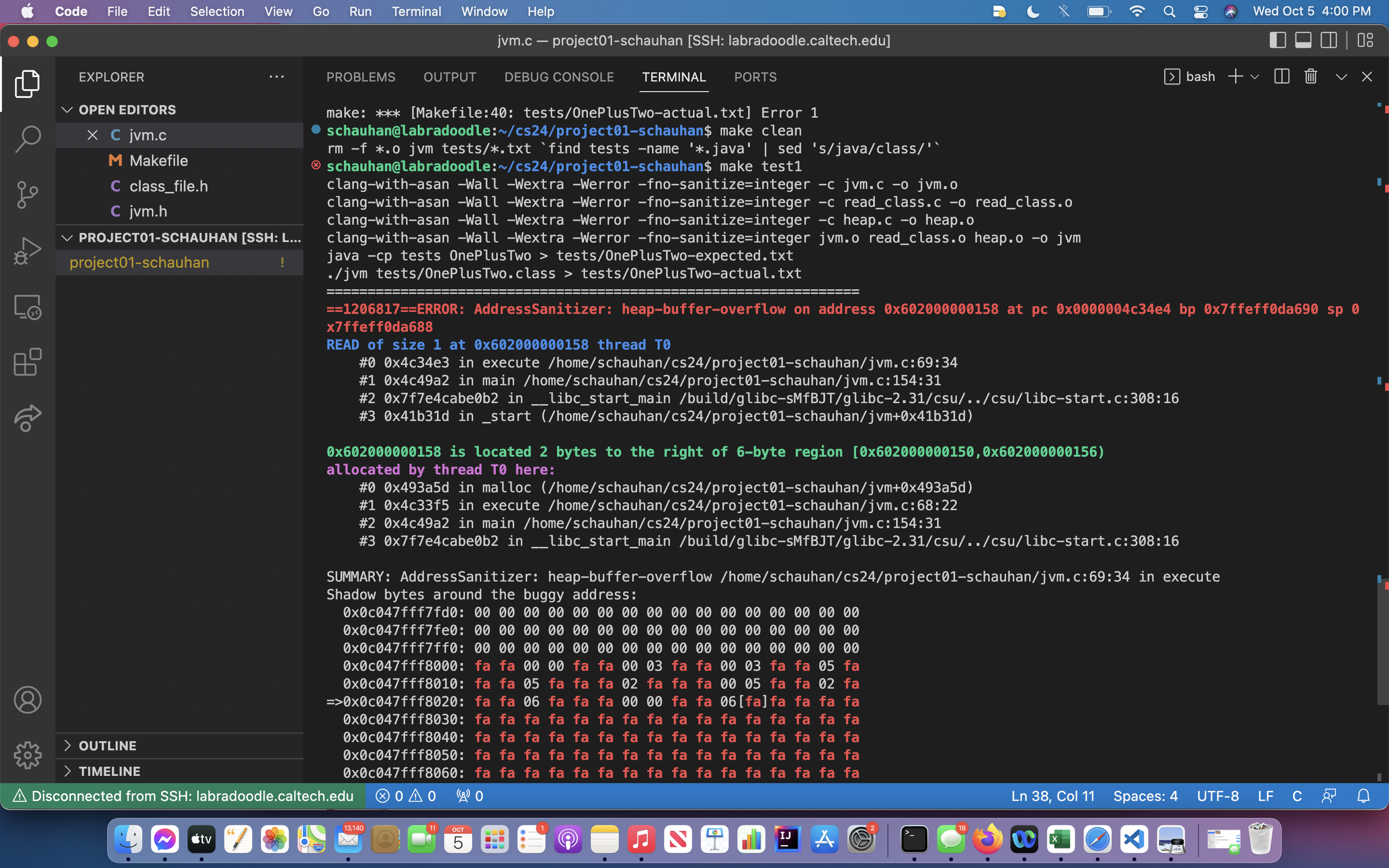
Task: Toggle primary side bar visibility
Action: [x=1277, y=41]
